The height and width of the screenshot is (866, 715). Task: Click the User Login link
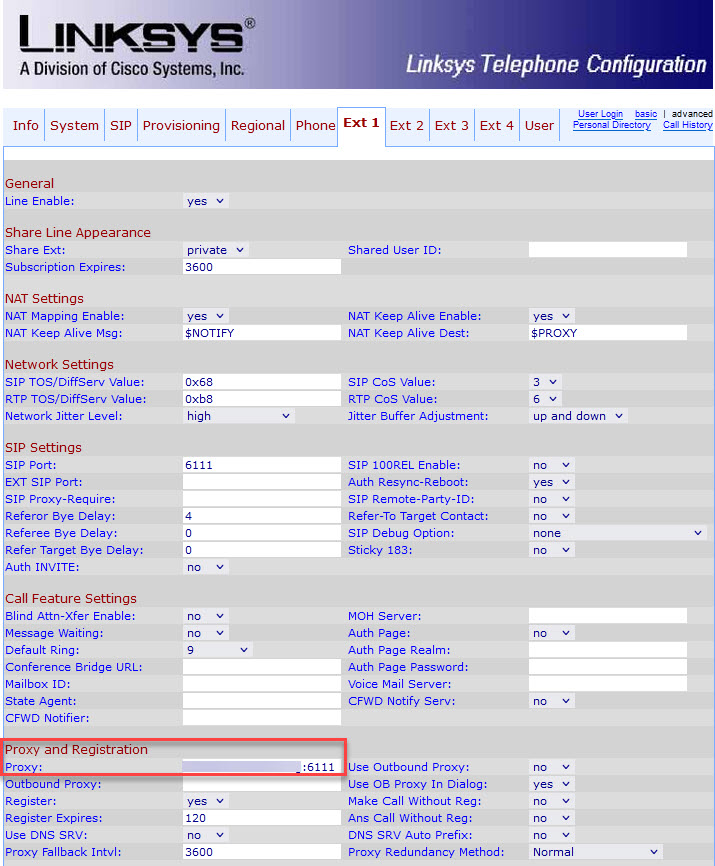pos(600,114)
